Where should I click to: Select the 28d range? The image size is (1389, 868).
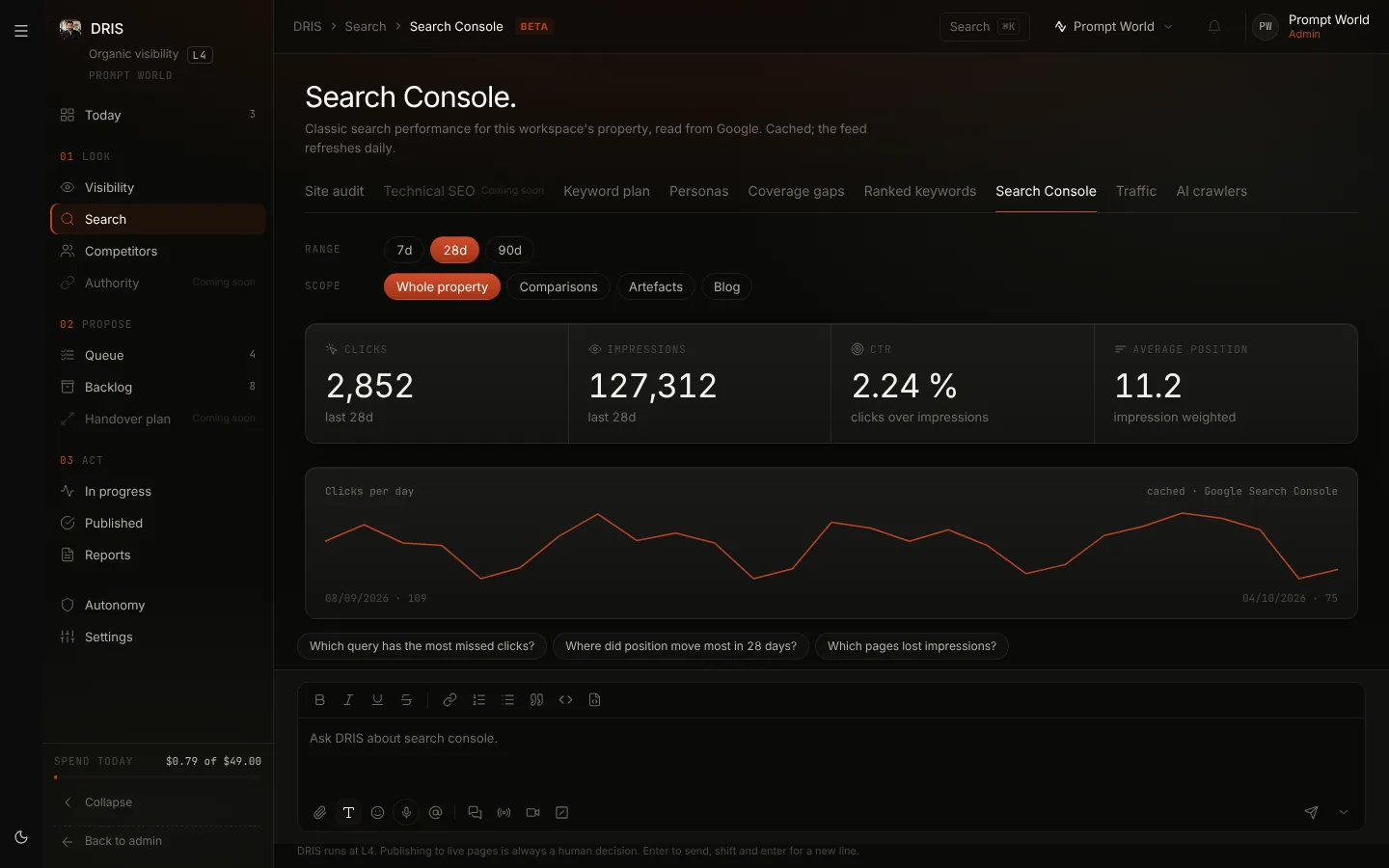tap(455, 251)
